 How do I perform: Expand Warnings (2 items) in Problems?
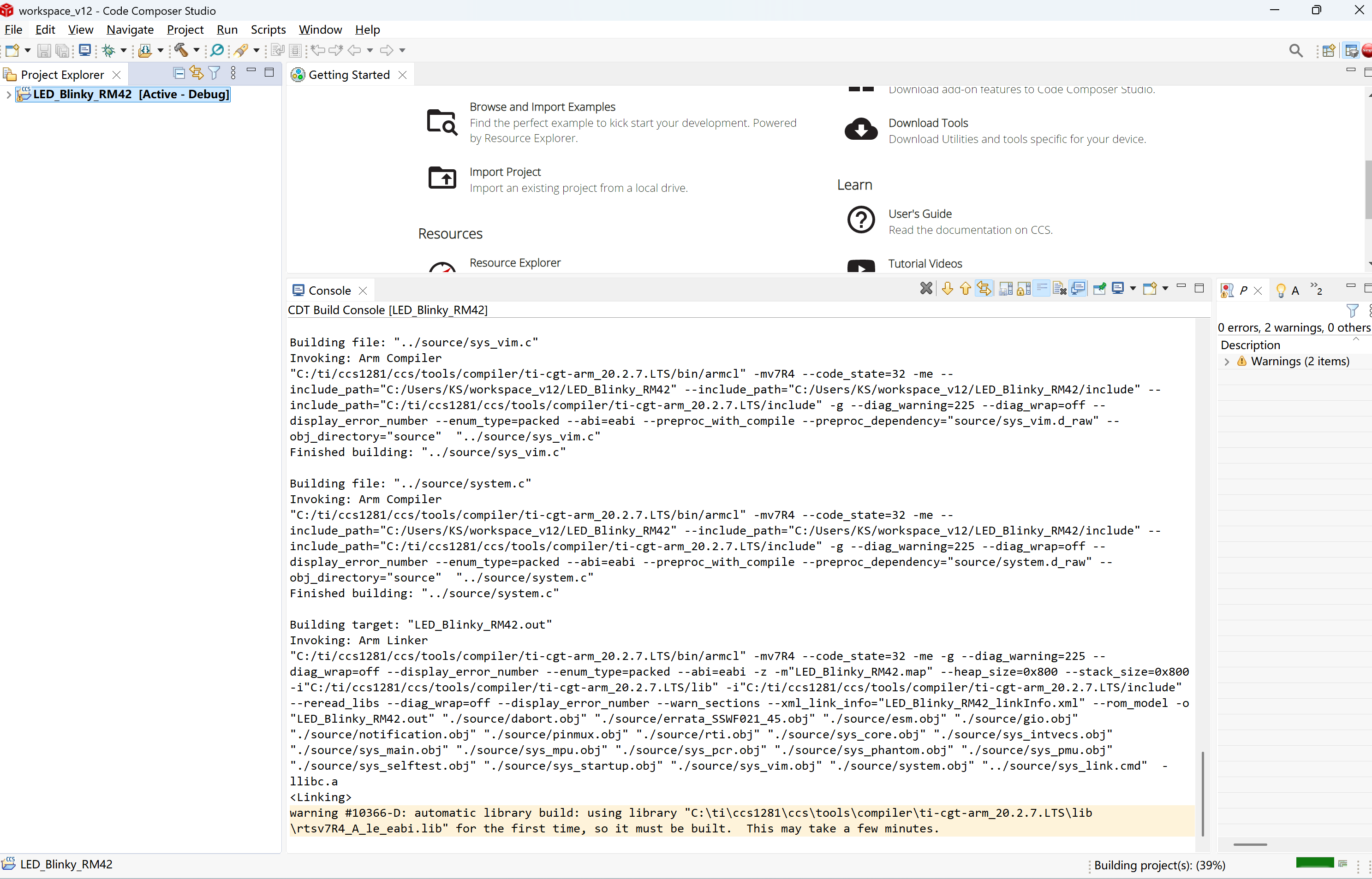tap(1227, 362)
